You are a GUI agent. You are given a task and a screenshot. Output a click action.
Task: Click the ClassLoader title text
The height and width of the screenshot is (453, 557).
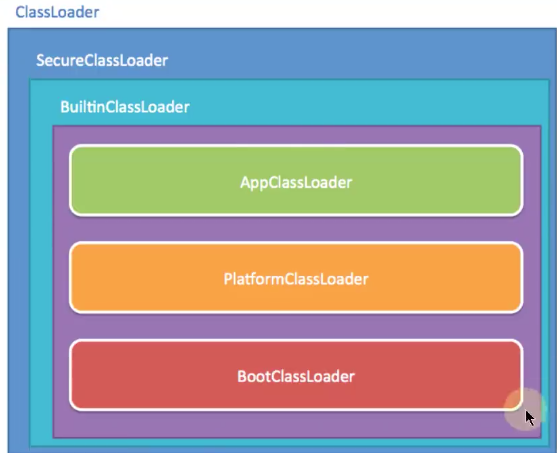[x=57, y=12]
